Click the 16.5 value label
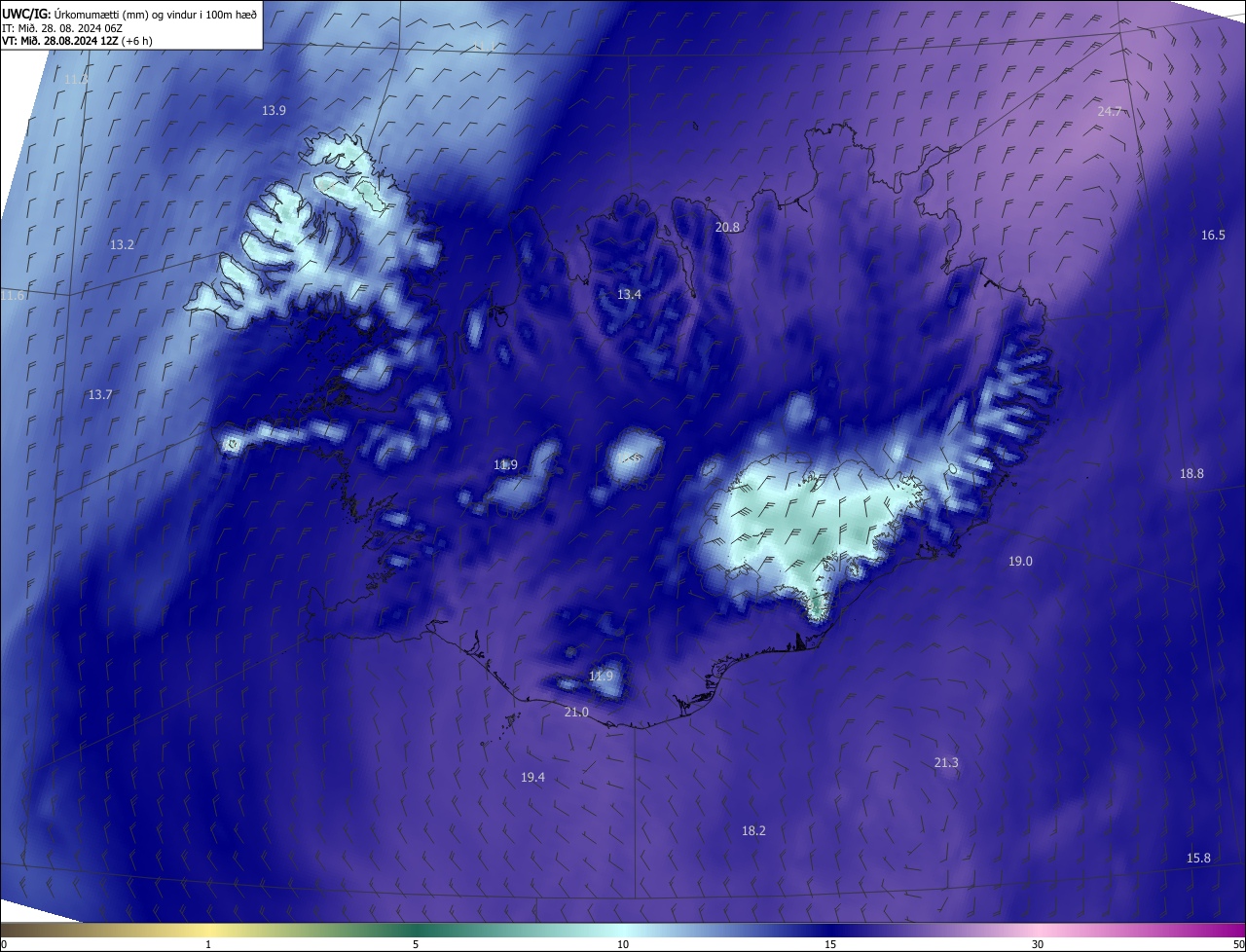 click(1213, 236)
